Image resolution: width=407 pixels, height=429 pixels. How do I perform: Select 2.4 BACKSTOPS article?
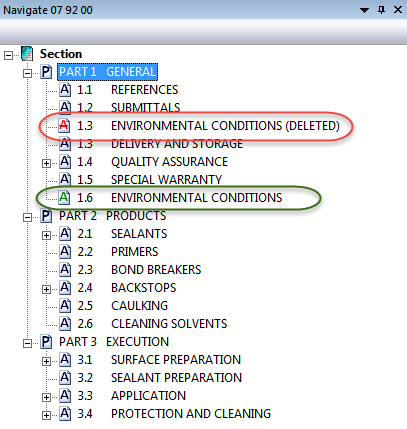127,288
